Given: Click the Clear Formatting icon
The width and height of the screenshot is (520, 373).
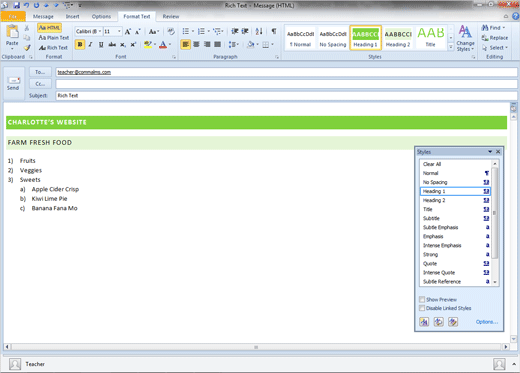Looking at the screenshot, I should coord(171,32).
